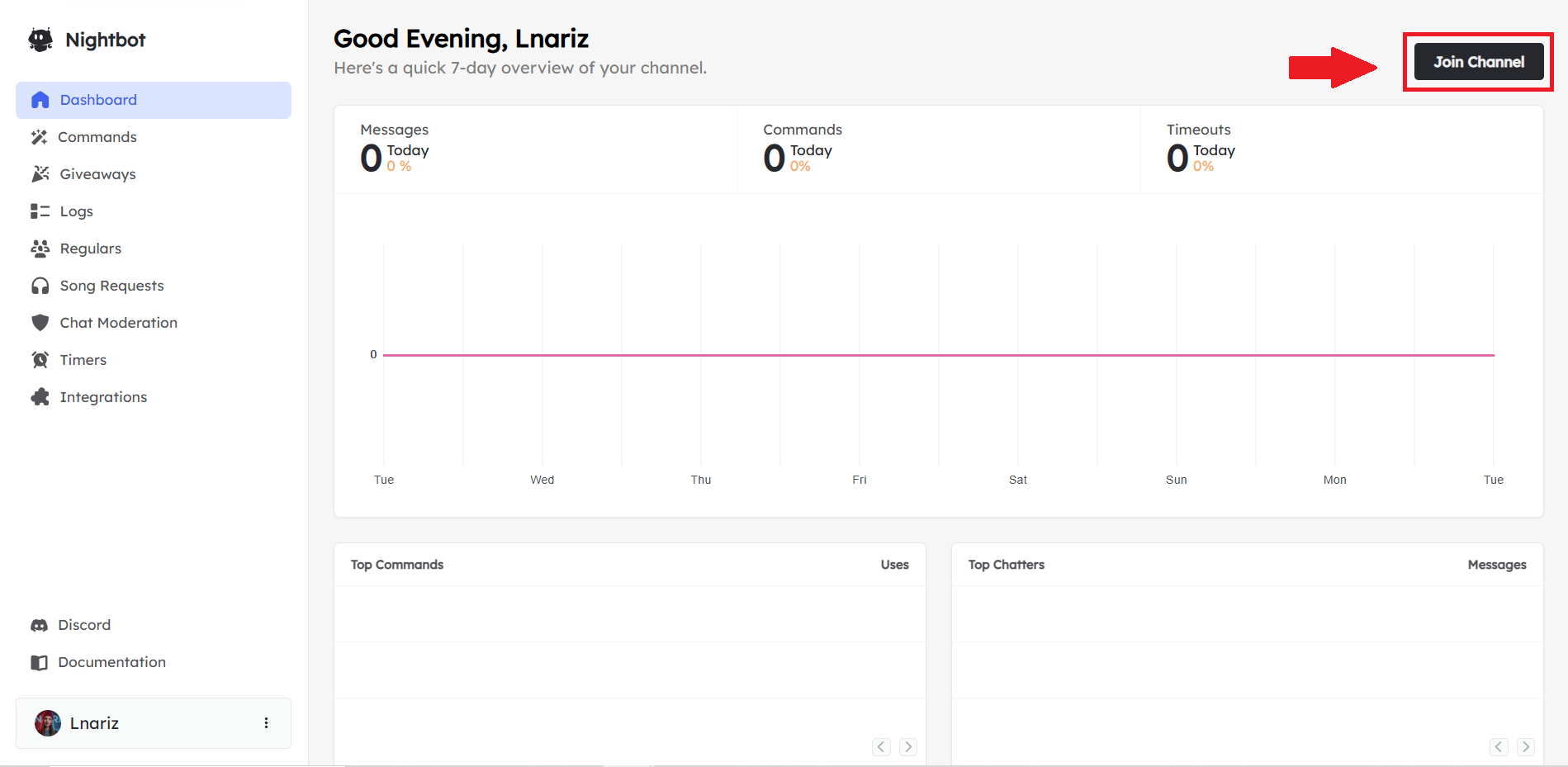Click the Giveaways party popper icon
Screen dimensions: 1568x767
40,174
